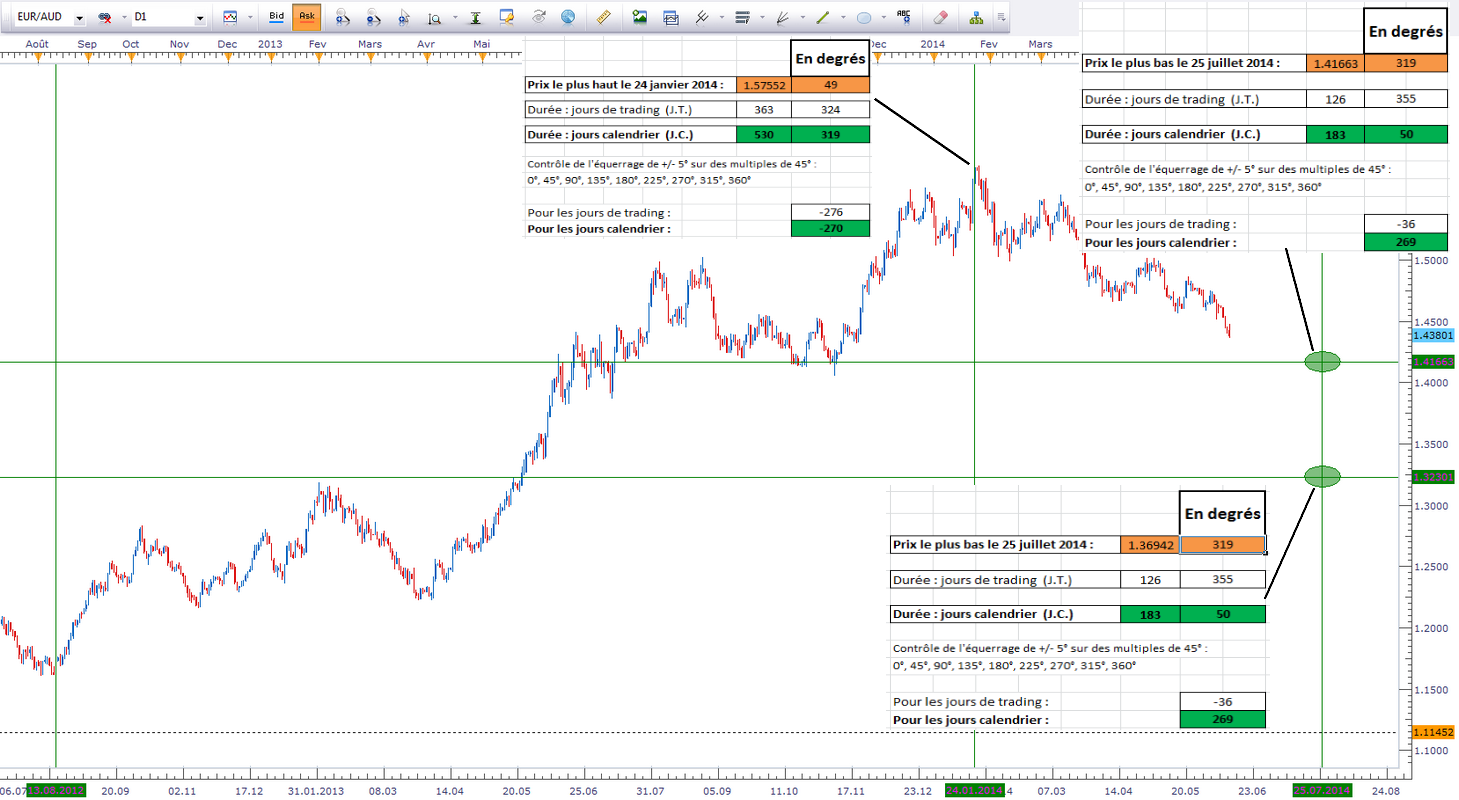The width and height of the screenshot is (1459, 800).
Task: Expand the chart type dropdown arrow
Action: (249, 18)
